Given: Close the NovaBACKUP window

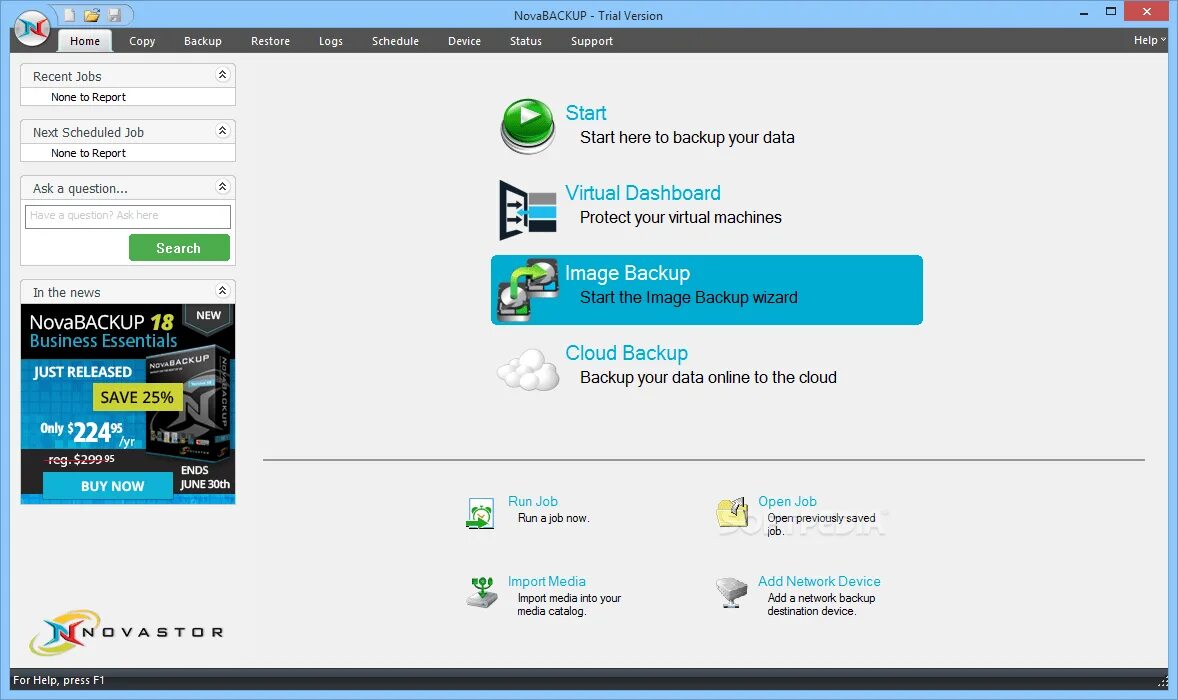Looking at the screenshot, I should click(1146, 11).
